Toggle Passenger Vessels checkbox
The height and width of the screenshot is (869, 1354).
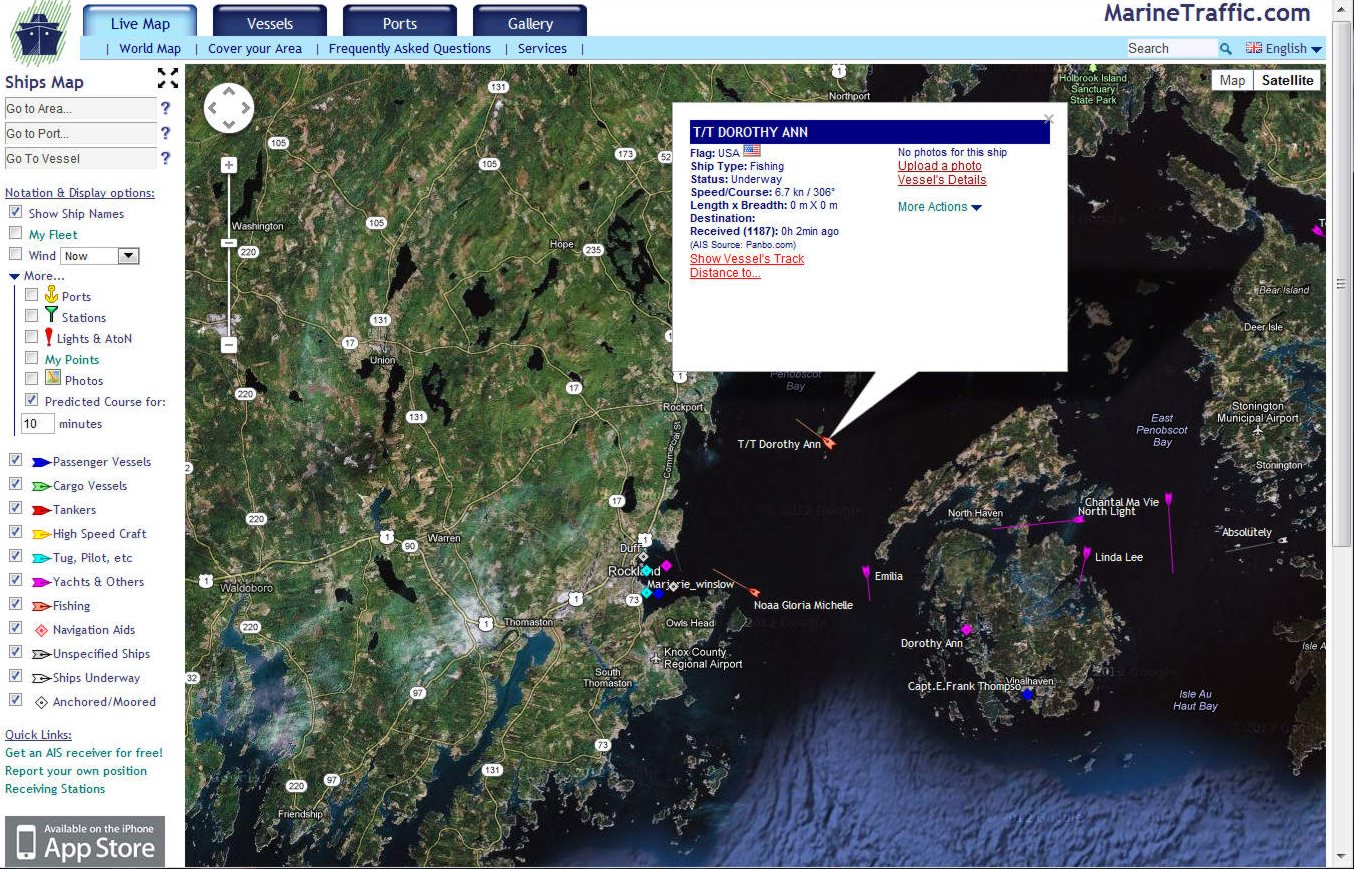pos(16,460)
